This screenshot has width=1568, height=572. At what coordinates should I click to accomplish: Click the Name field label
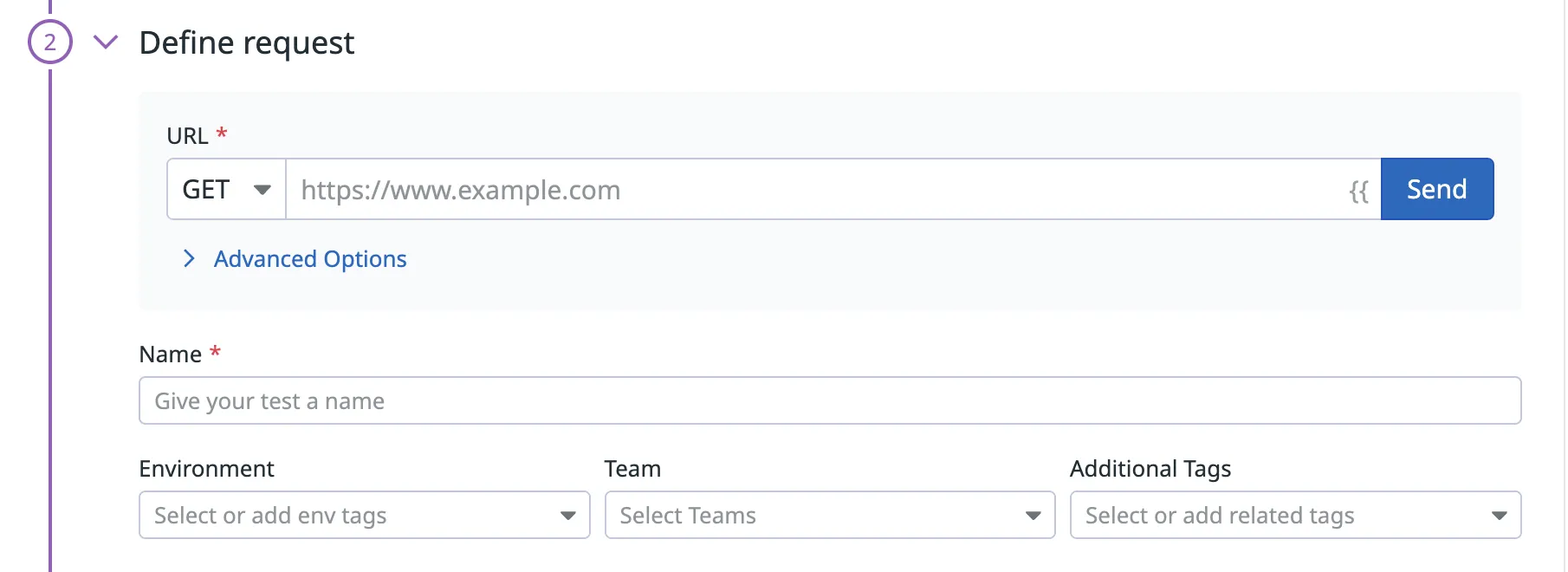coord(171,354)
